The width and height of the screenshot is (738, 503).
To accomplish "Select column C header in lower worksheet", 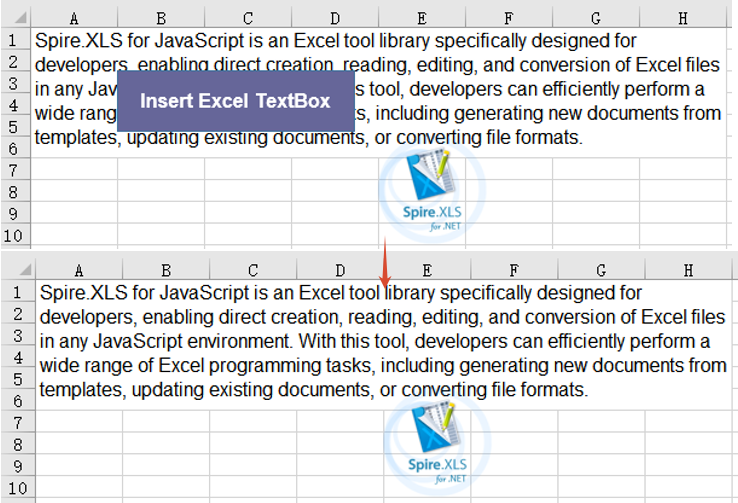I will [x=253, y=271].
